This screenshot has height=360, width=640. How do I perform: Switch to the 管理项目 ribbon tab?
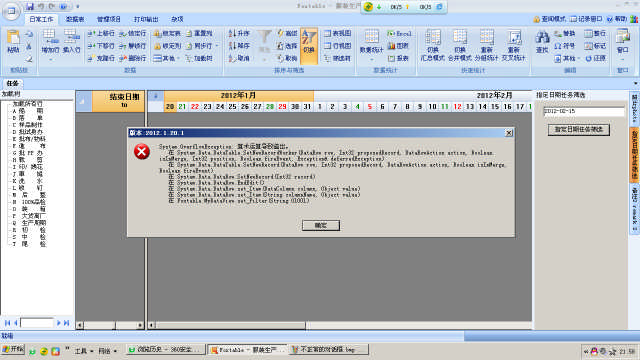tap(109, 19)
